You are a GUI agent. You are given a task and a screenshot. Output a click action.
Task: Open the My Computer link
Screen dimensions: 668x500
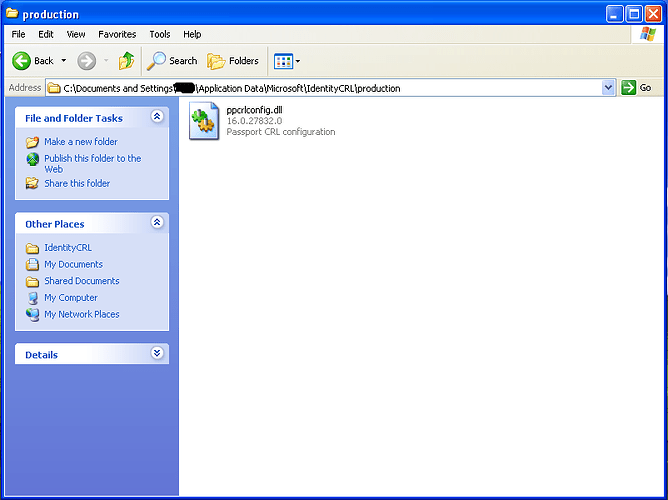(x=71, y=298)
